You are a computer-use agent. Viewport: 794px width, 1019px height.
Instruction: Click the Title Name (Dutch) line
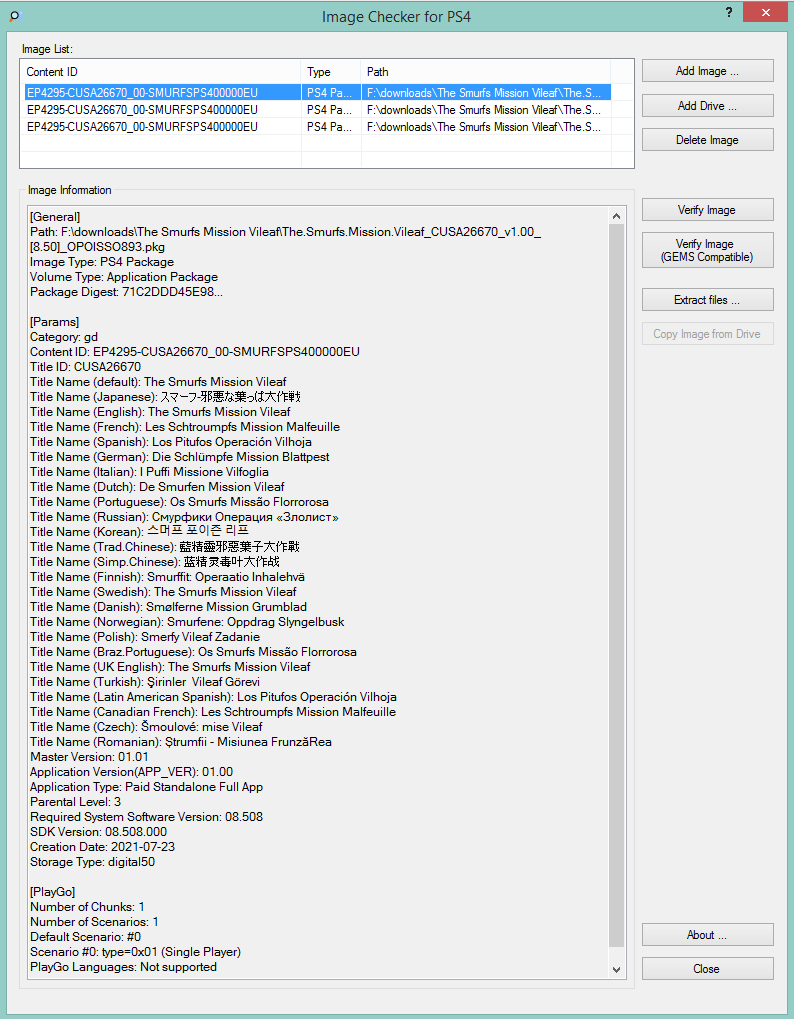click(157, 486)
